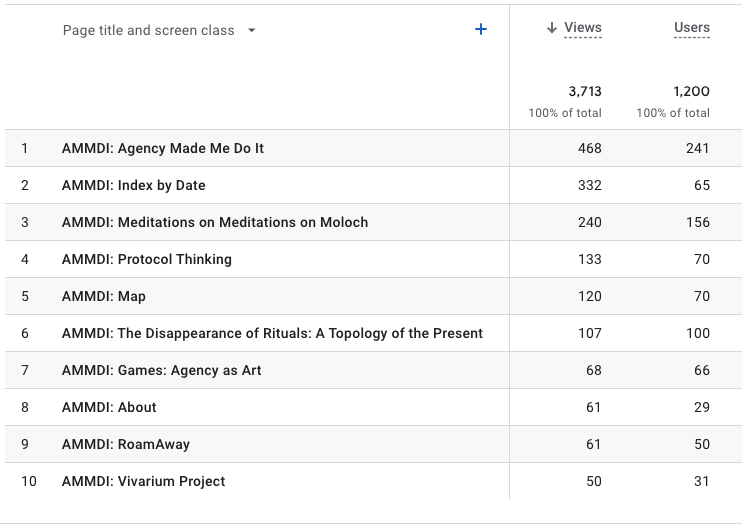Viewport: 742px width, 524px height.
Task: Click the dropdown caret next to screen class
Action: pyautogui.click(x=252, y=30)
